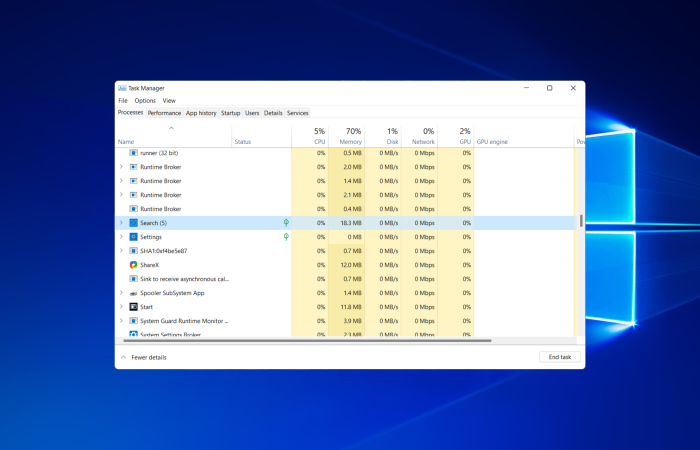Click the vertical scrollbar thumb
Image resolution: width=700 pixels, height=450 pixels.
coord(581,221)
